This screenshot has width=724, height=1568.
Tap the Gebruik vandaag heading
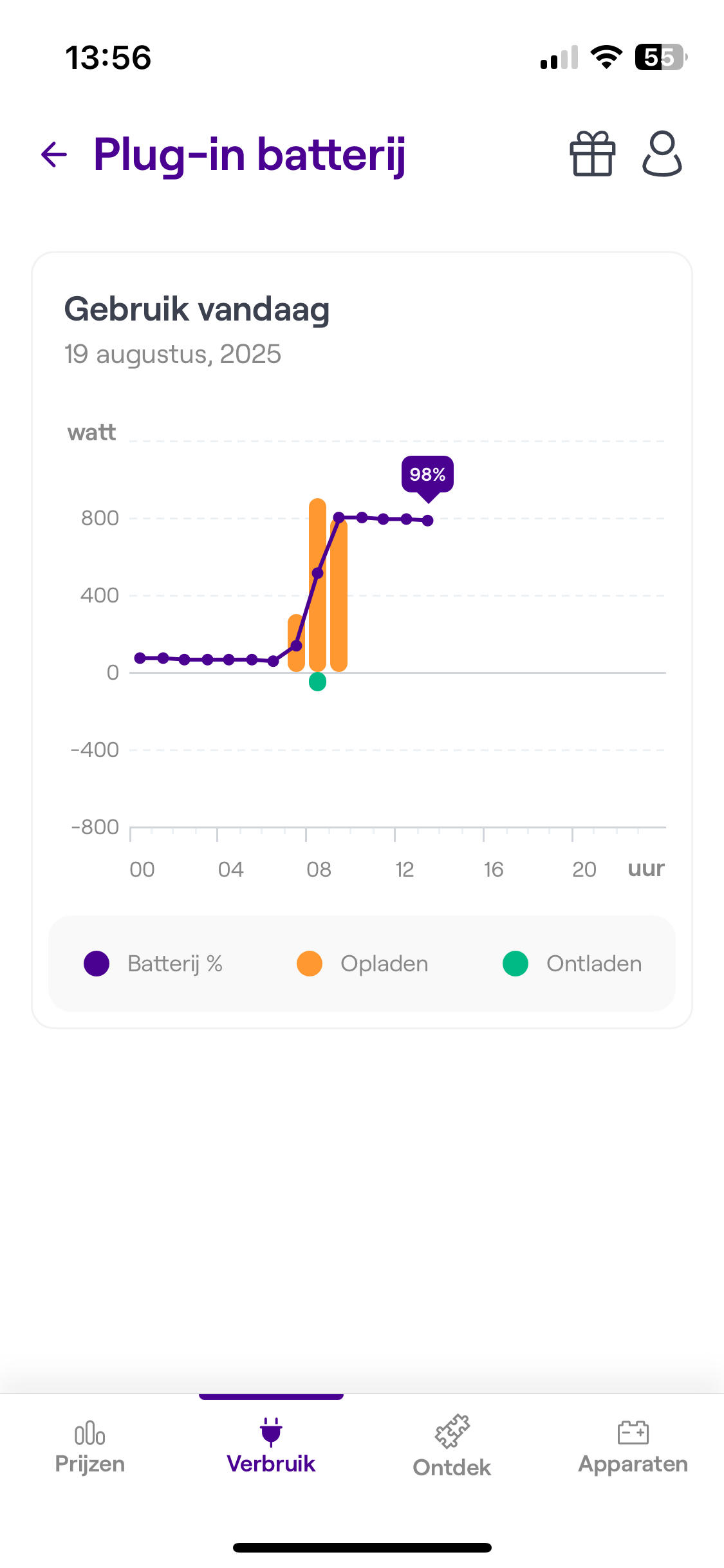coord(197,309)
